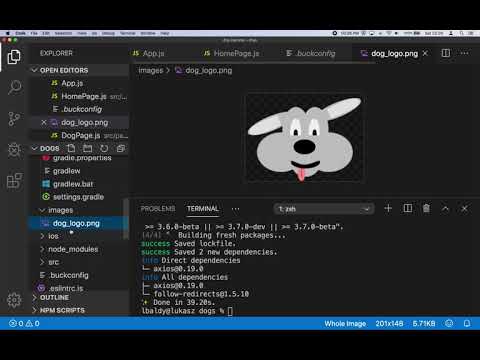Viewport: 480px width, 360px height.
Task: Open editor More Actions ellipsis menu
Action: (x=464, y=53)
